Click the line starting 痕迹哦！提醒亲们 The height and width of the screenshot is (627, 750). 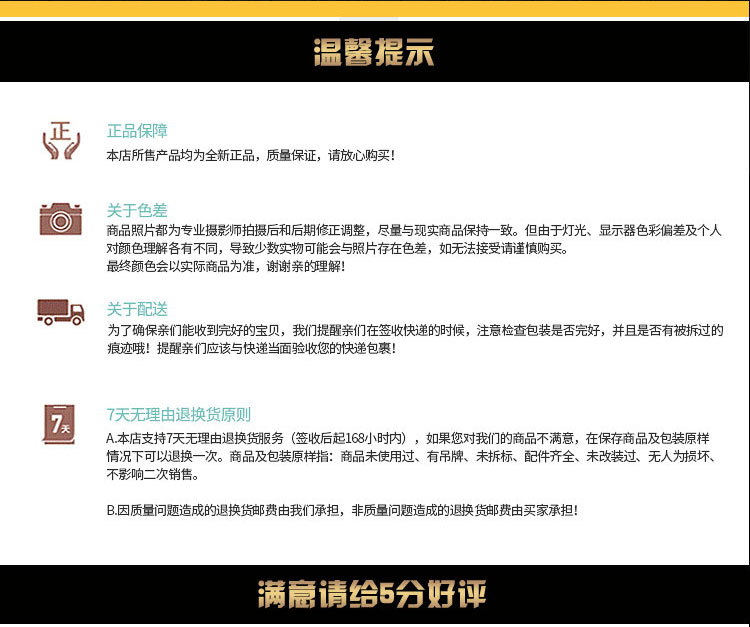point(252,349)
